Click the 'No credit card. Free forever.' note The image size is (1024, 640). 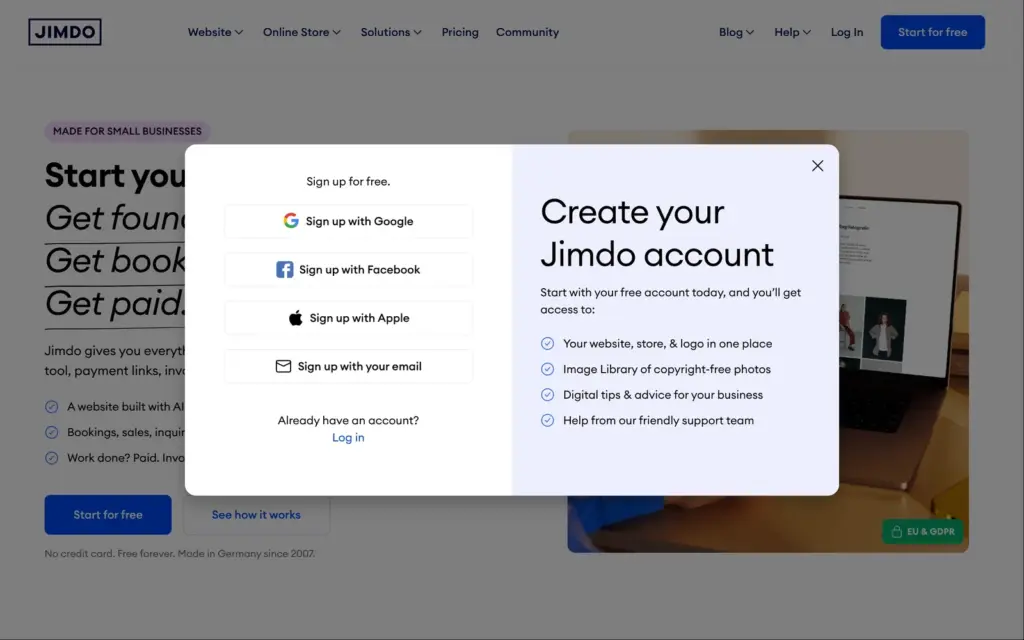(180, 554)
